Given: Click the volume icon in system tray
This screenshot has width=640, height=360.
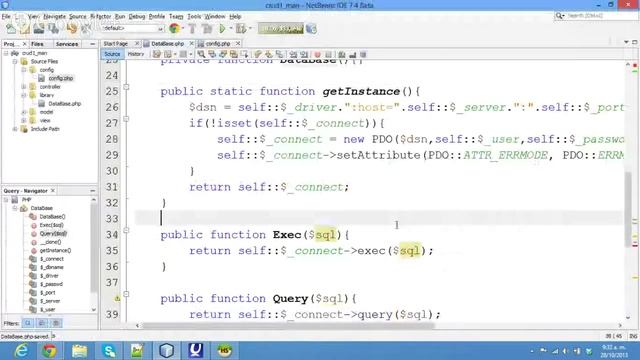Looking at the screenshot, I should tap(566, 351).
